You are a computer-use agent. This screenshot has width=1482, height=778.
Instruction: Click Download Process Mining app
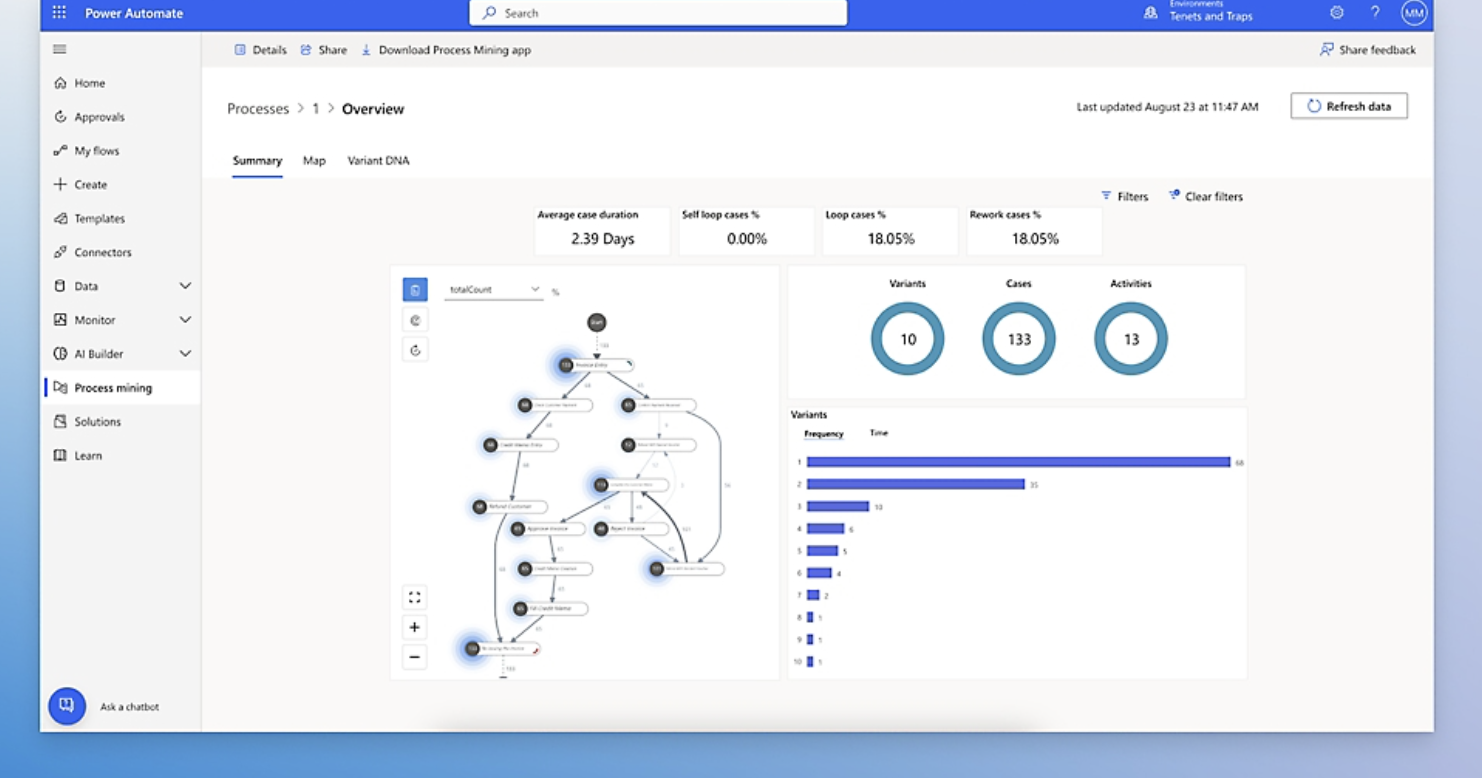click(x=446, y=50)
